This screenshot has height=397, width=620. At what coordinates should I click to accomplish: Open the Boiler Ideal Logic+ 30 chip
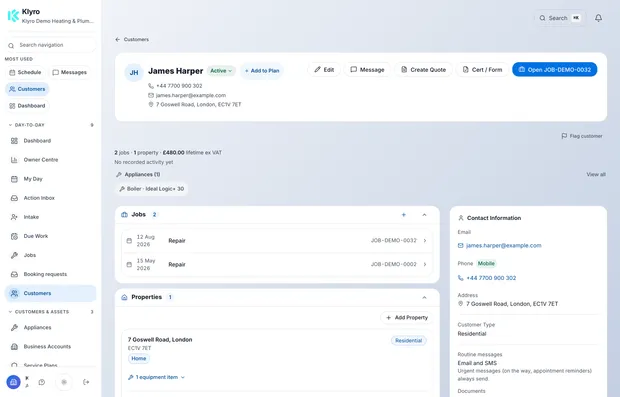point(152,189)
